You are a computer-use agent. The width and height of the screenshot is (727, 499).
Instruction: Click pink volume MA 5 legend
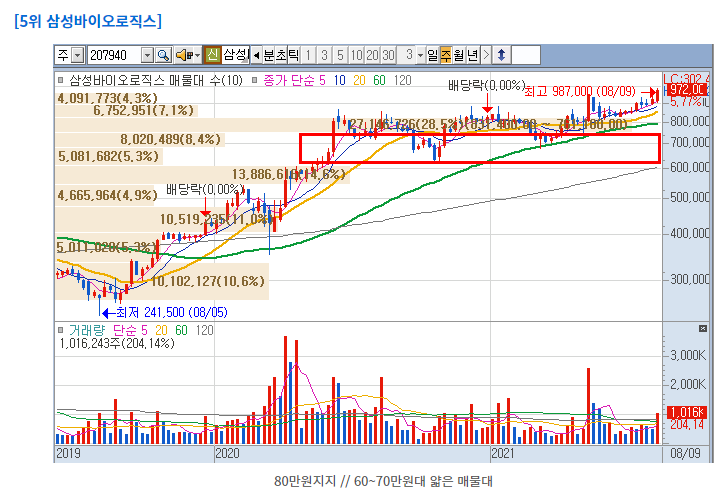(x=144, y=330)
